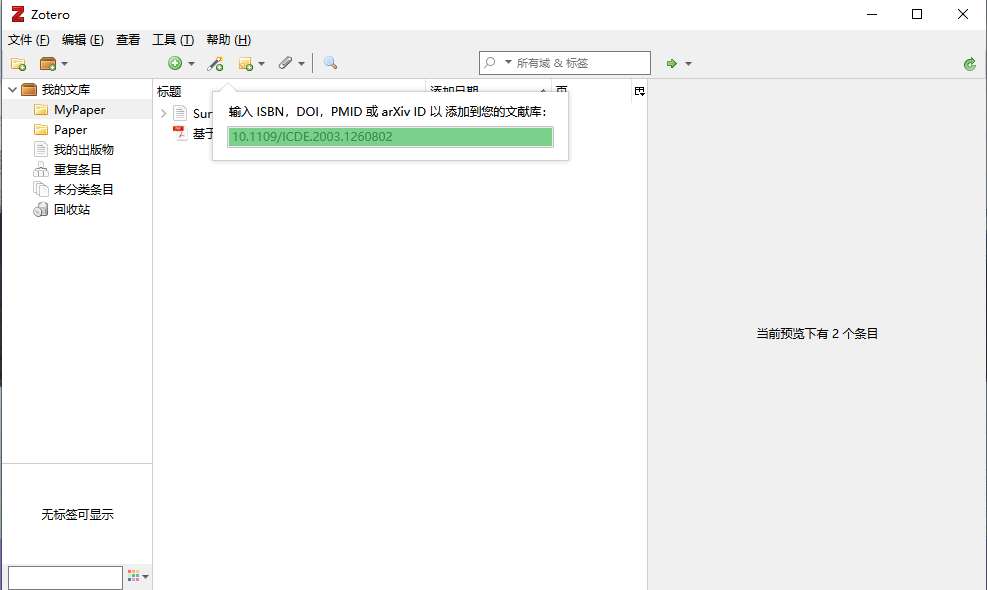Image resolution: width=987 pixels, height=590 pixels.
Task: Collapse the 我的文库 tree node
Action: point(12,89)
